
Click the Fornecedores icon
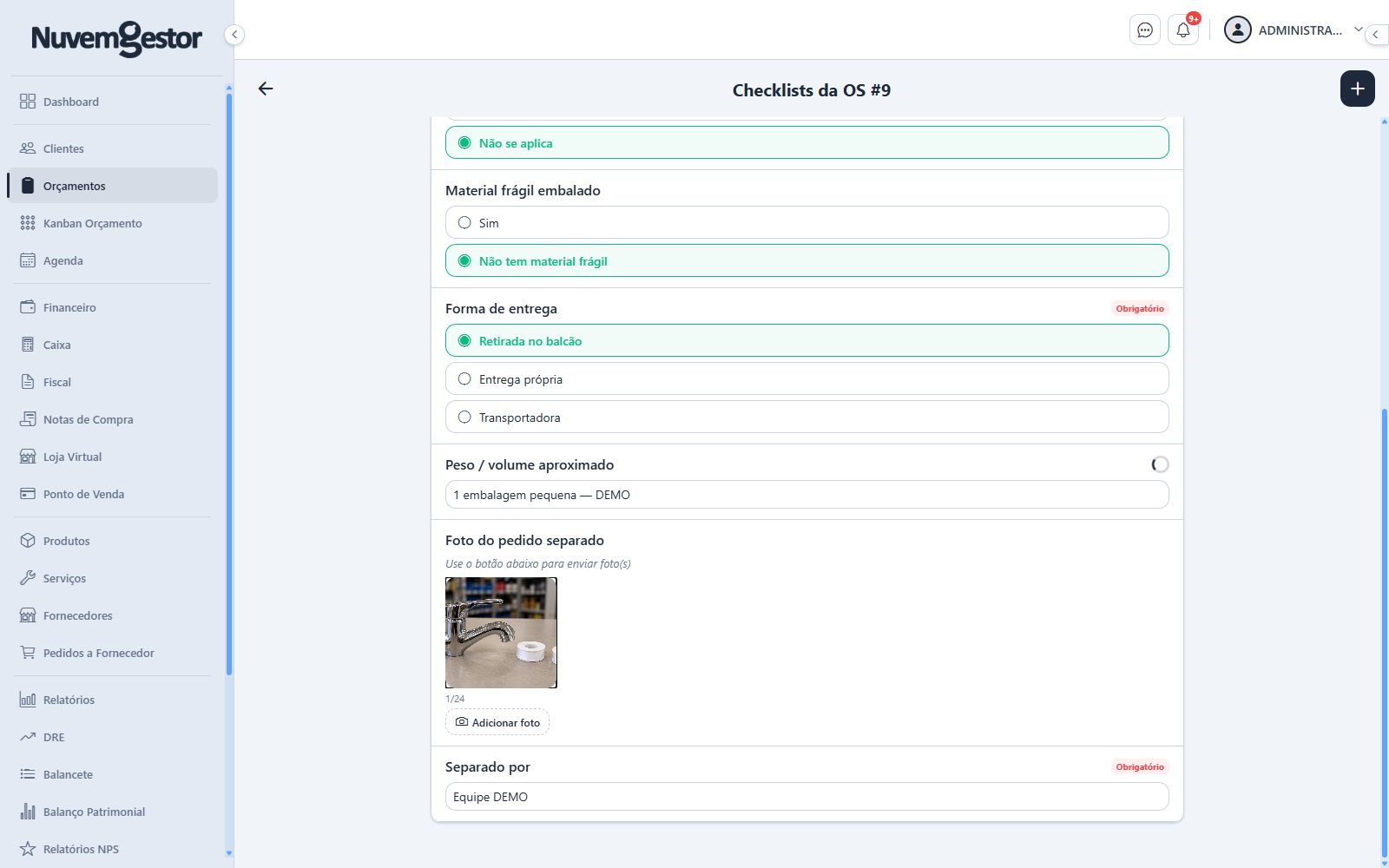pyautogui.click(x=28, y=615)
